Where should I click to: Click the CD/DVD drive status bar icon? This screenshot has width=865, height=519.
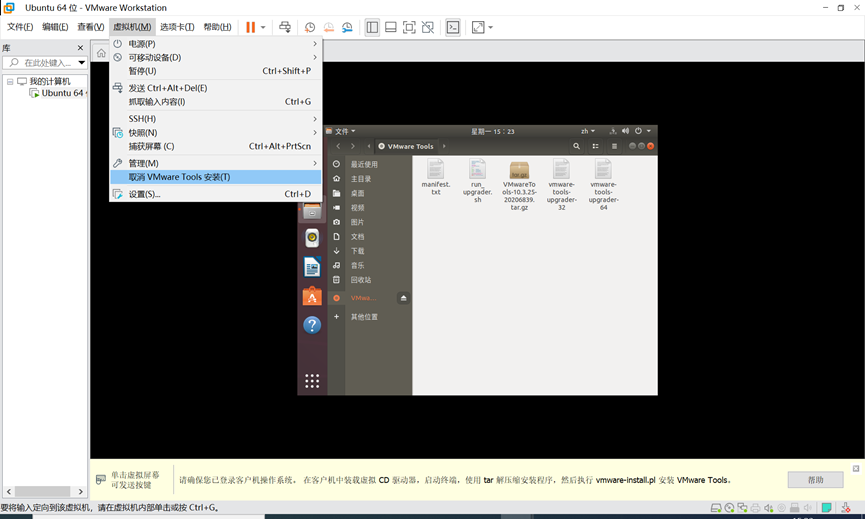pyautogui.click(x=729, y=508)
